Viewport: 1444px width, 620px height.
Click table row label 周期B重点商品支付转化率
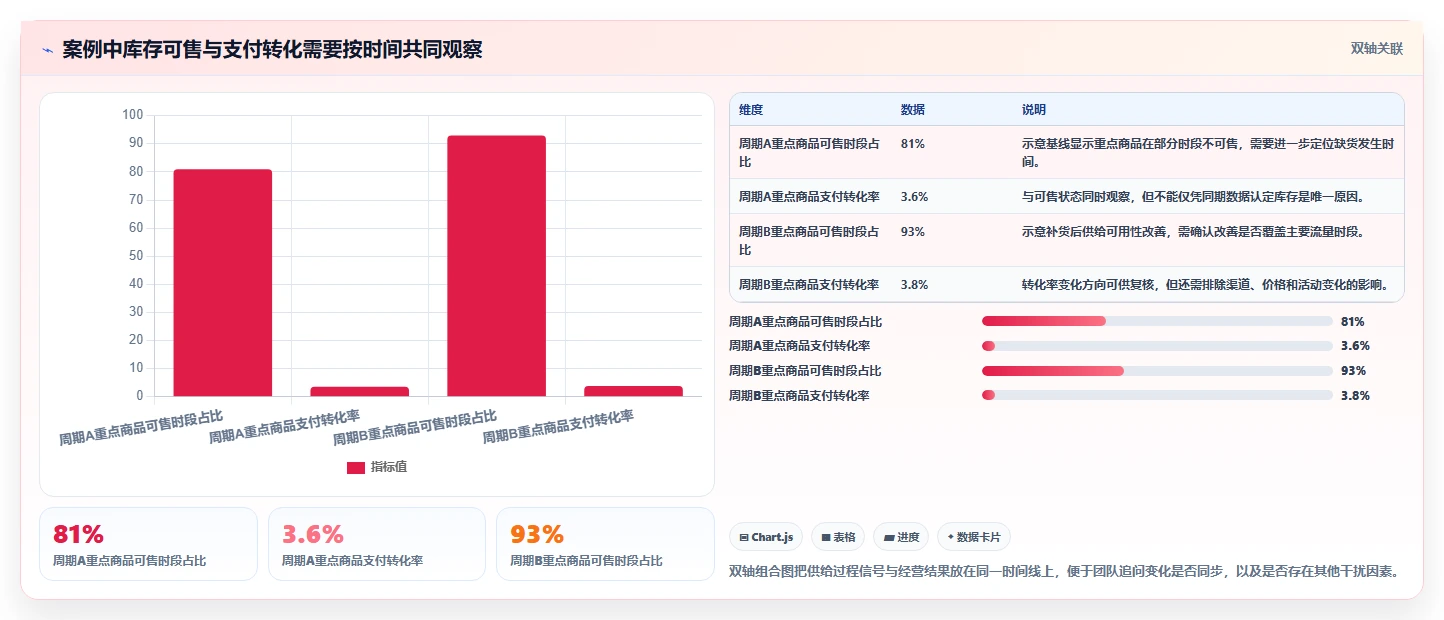pos(809,285)
